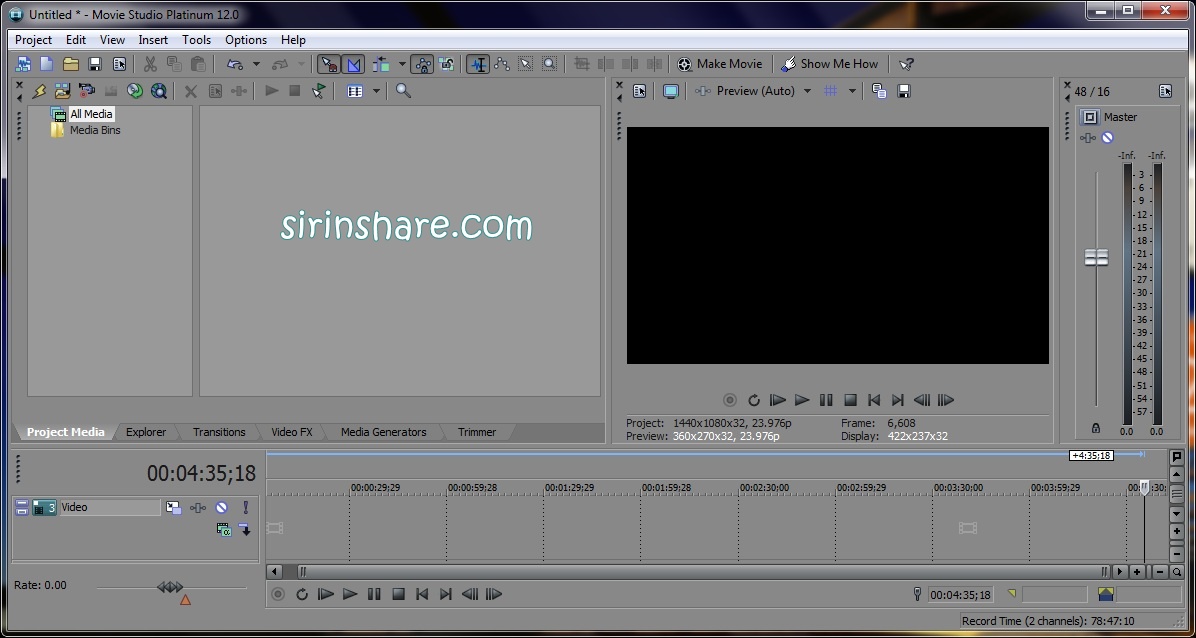Switch to the Trimmer tab
The width and height of the screenshot is (1196, 638).
(477, 432)
